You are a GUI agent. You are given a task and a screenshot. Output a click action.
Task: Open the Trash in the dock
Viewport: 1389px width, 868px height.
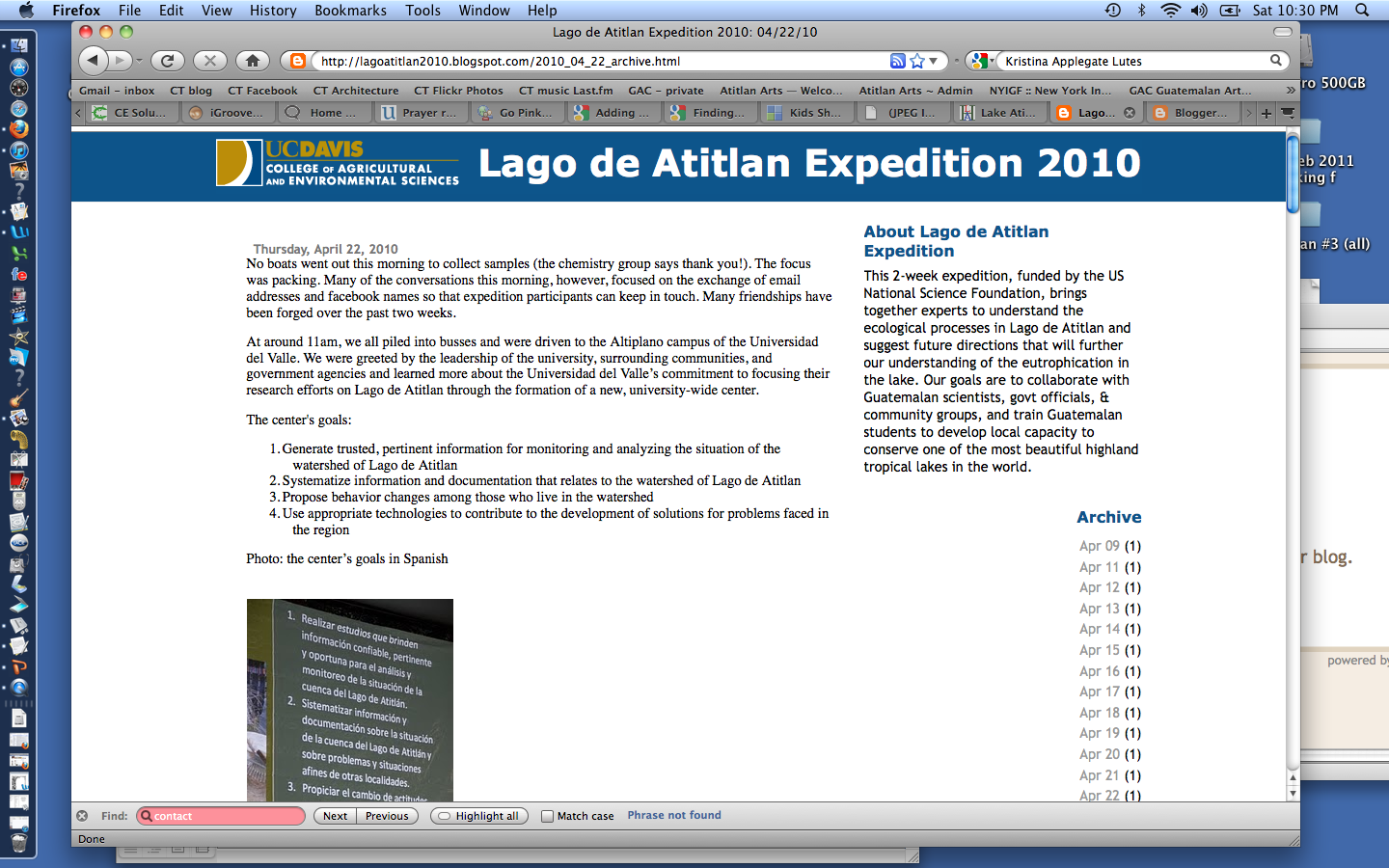(x=18, y=844)
